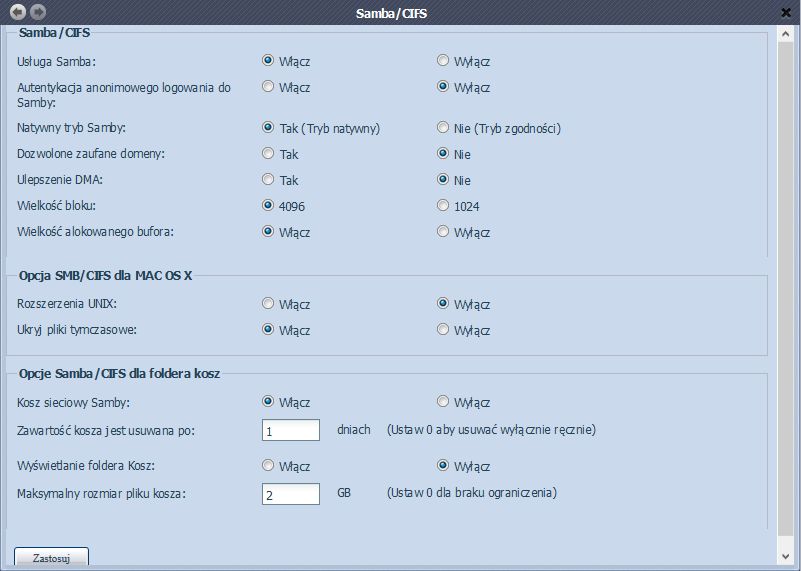Choose block size 4096

pos(268,205)
